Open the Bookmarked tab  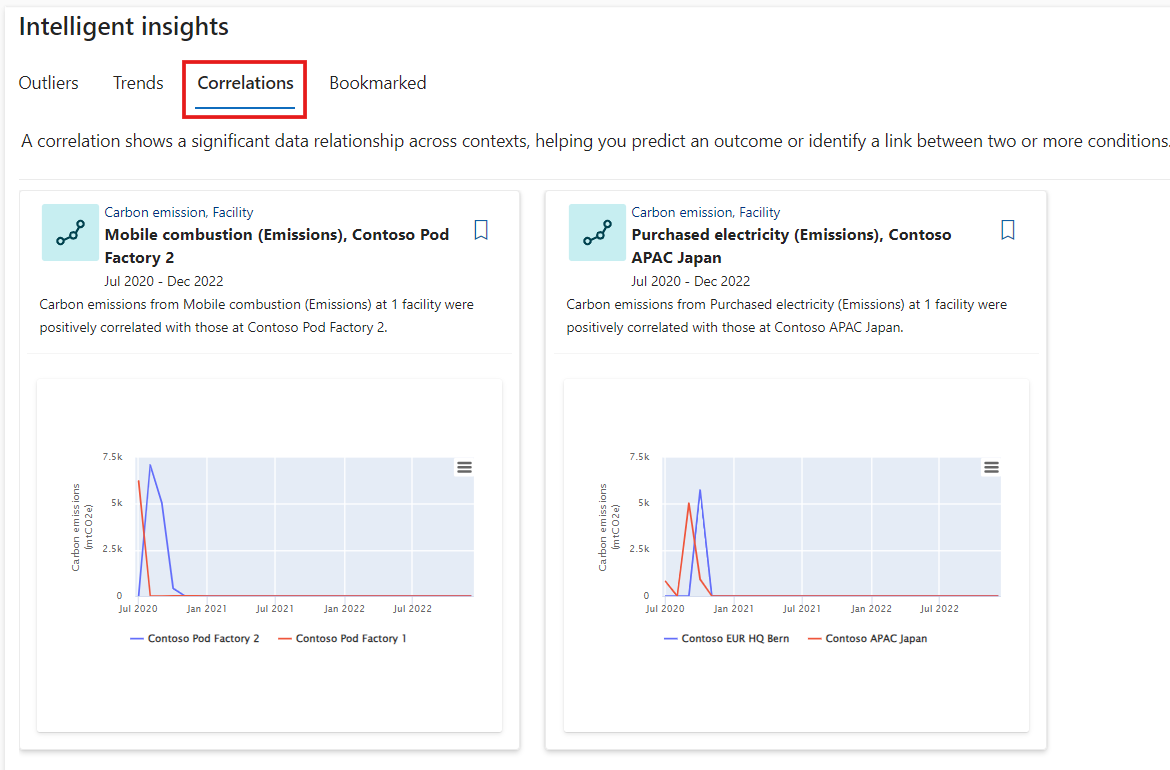tap(378, 83)
